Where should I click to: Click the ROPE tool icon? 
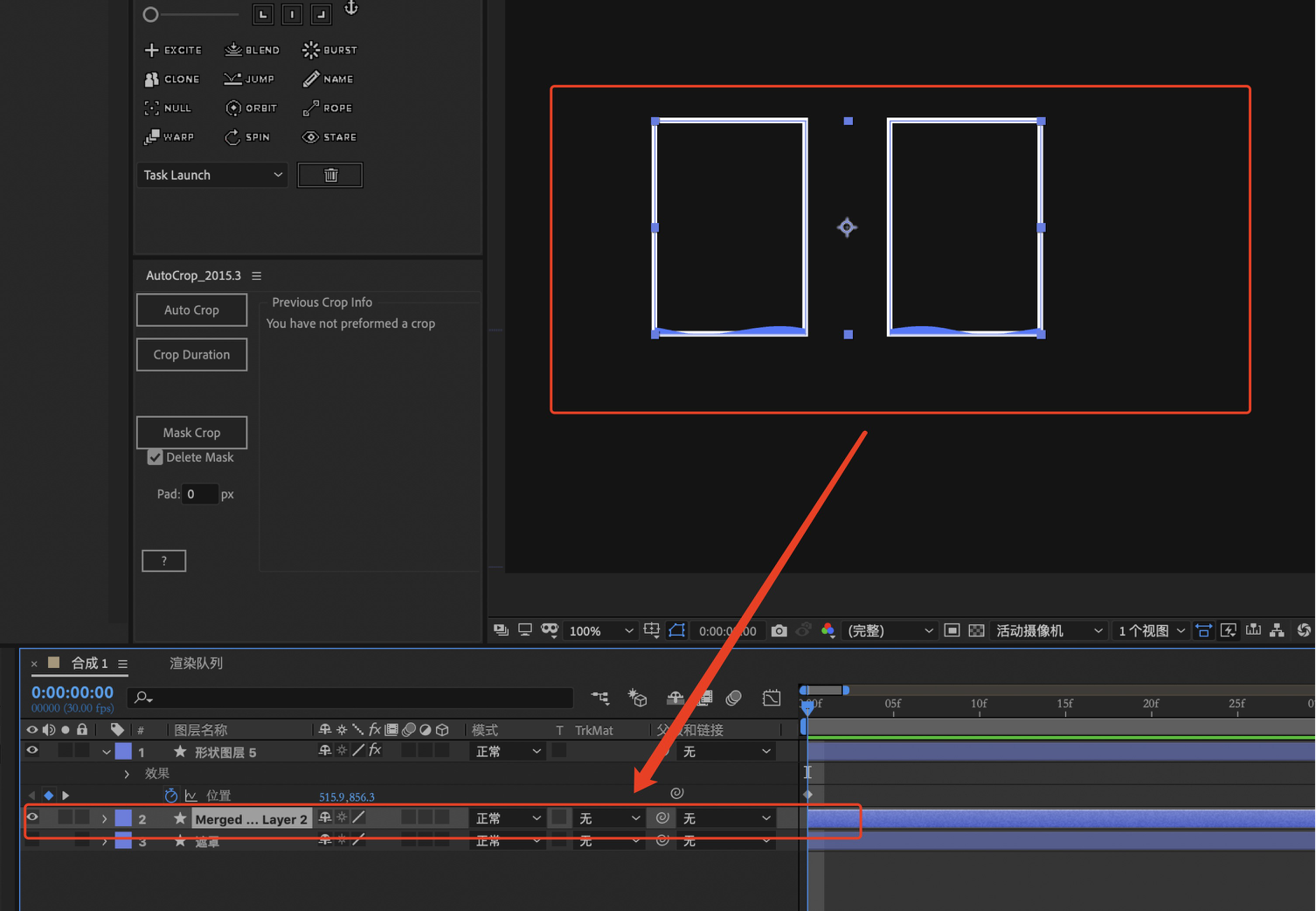pyautogui.click(x=310, y=108)
